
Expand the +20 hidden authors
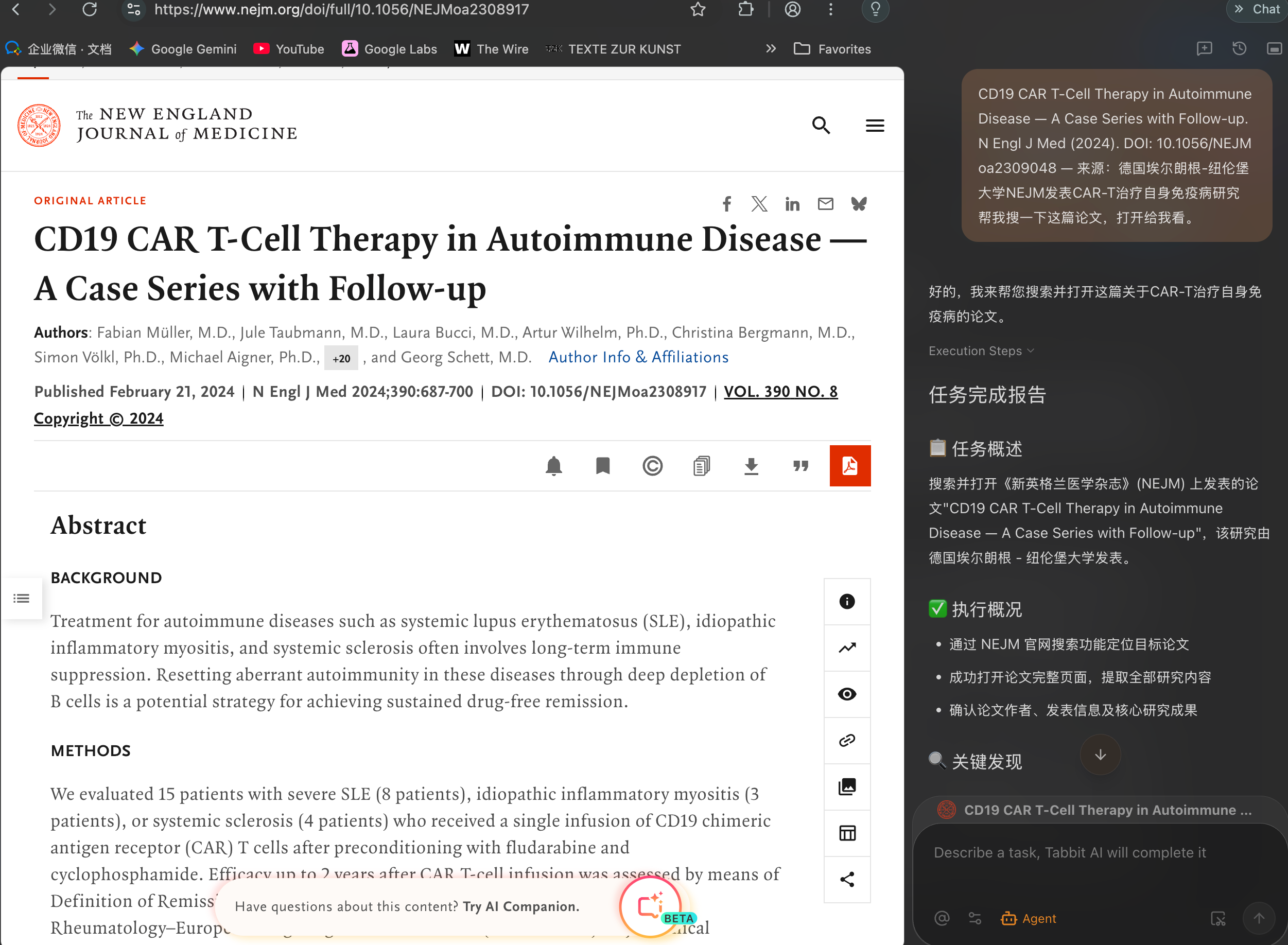pyautogui.click(x=341, y=358)
